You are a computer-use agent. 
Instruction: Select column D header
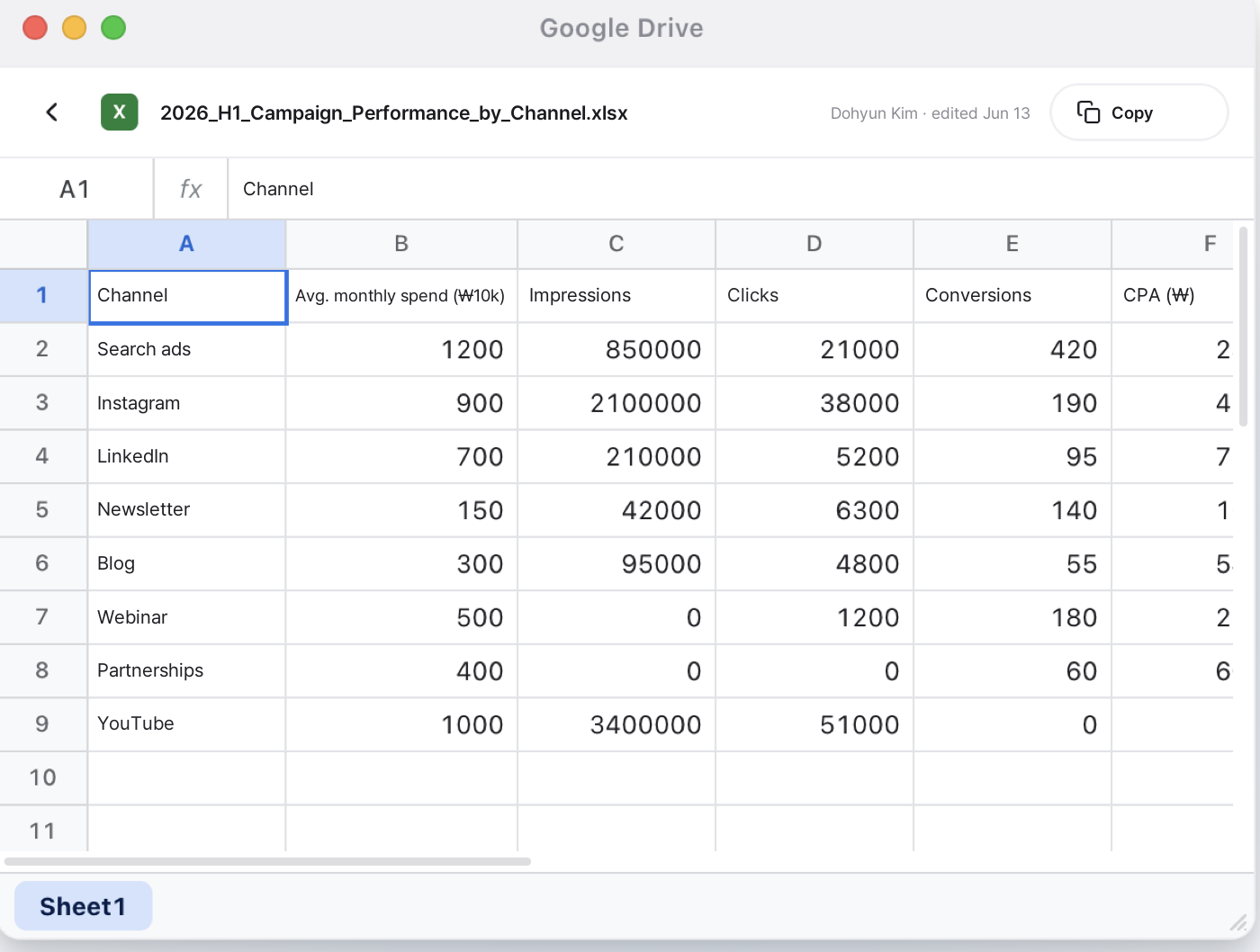814,244
